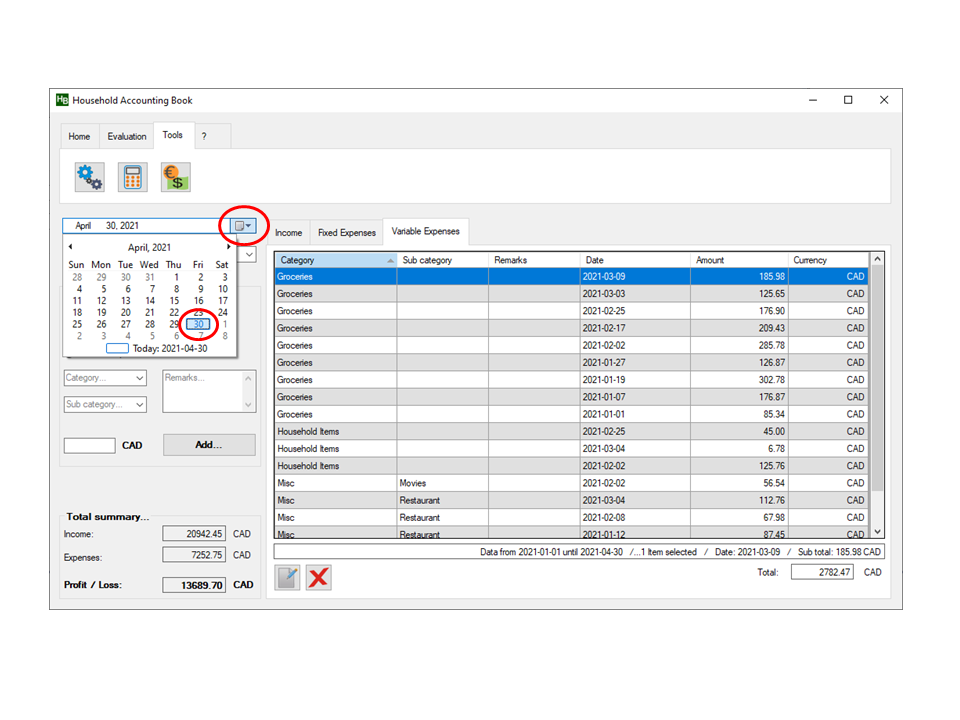Screen dimensions: 960x720
Task: Sort table by Amount column header
Action: point(737,260)
